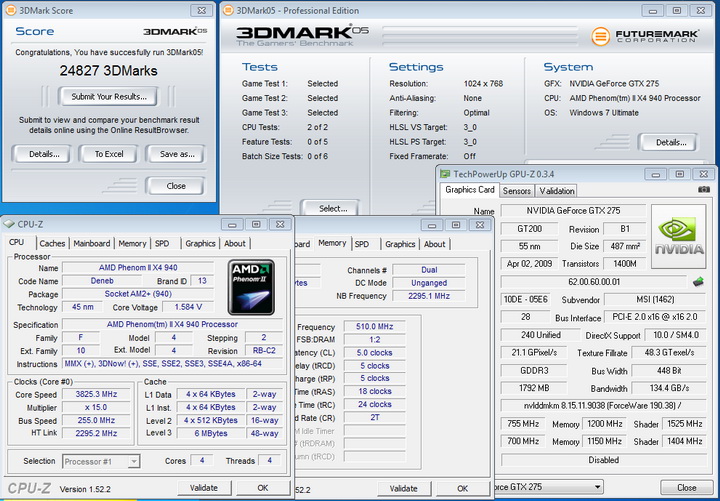This screenshot has height=501, width=720.
Task: Click the Bus Width value 448 Bit
Action: click(669, 370)
